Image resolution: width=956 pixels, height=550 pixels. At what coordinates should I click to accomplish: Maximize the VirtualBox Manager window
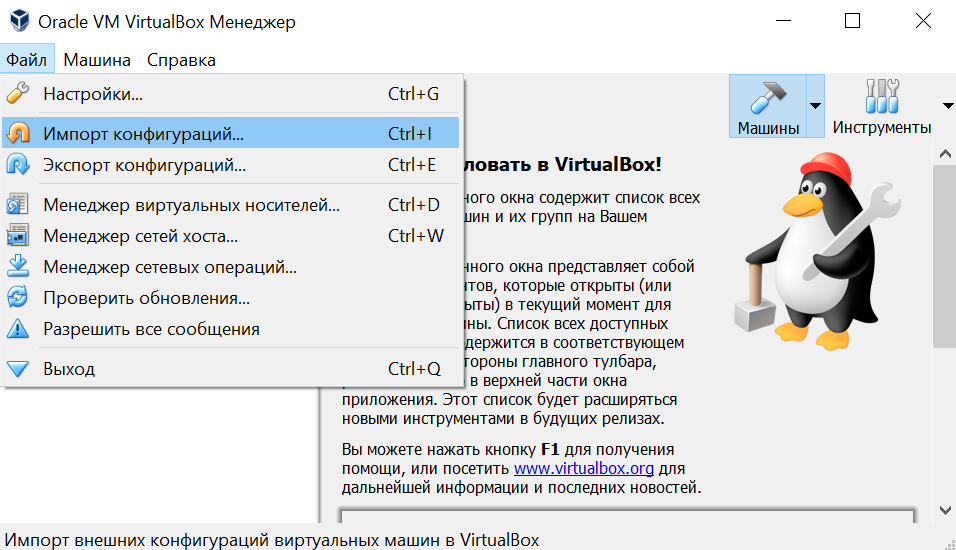[852, 21]
